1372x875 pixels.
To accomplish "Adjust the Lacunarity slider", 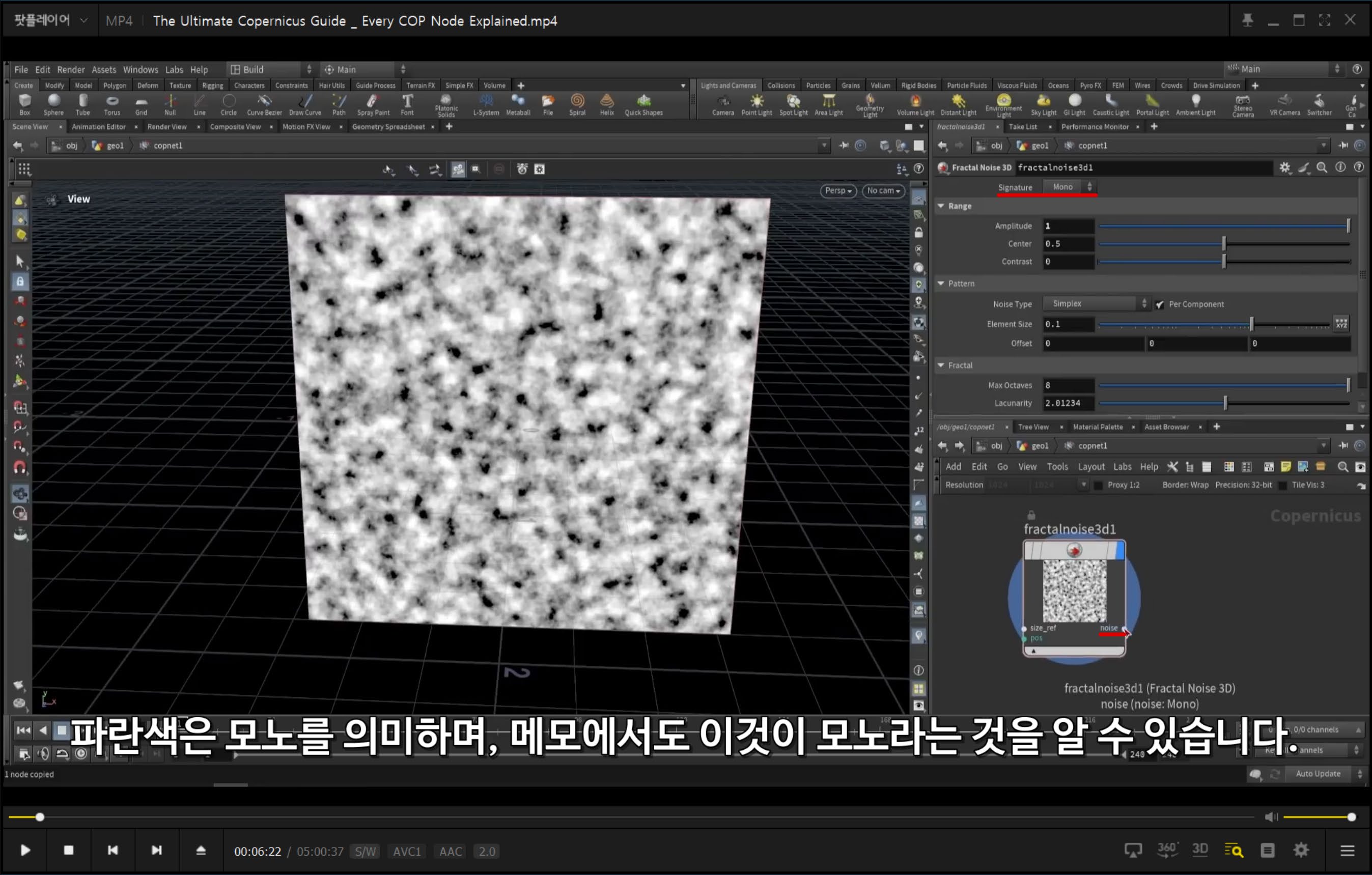I will click(1224, 403).
